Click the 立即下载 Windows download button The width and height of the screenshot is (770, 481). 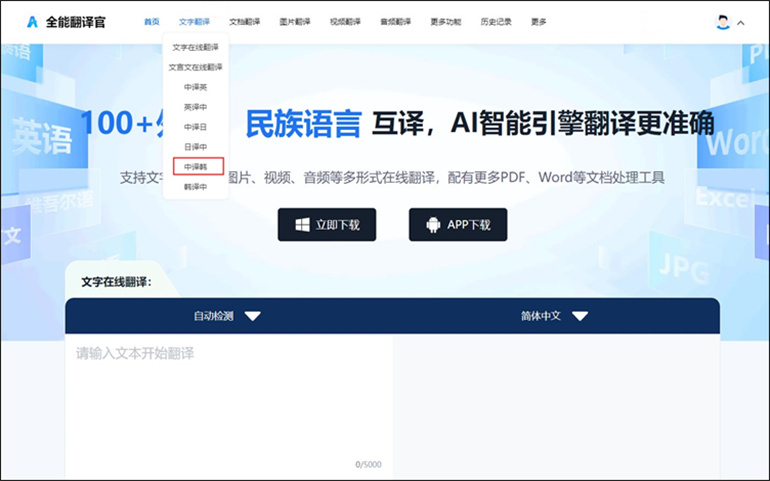coord(327,225)
